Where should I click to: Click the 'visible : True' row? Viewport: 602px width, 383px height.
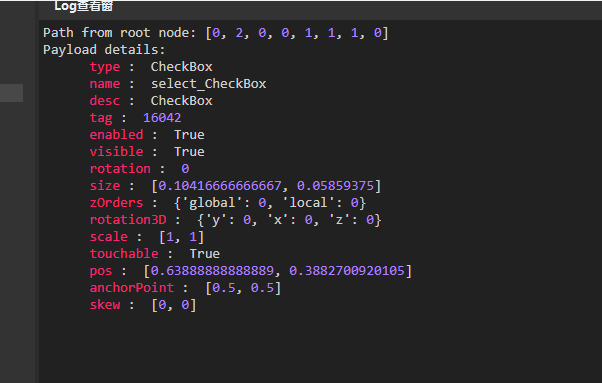pos(147,151)
